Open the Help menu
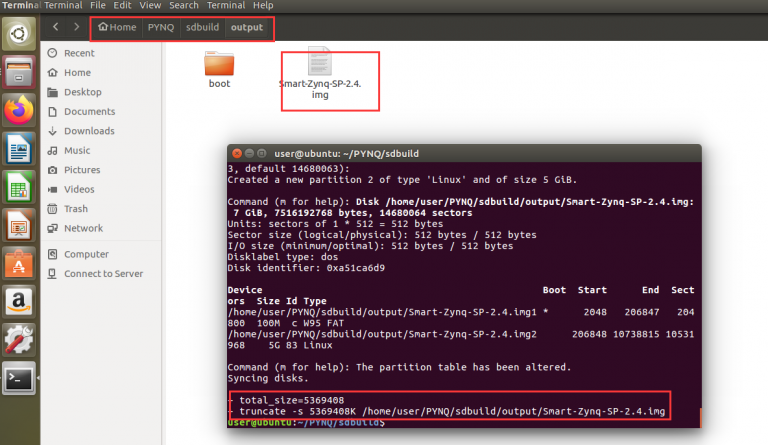The width and height of the screenshot is (768, 445). click(x=263, y=5)
